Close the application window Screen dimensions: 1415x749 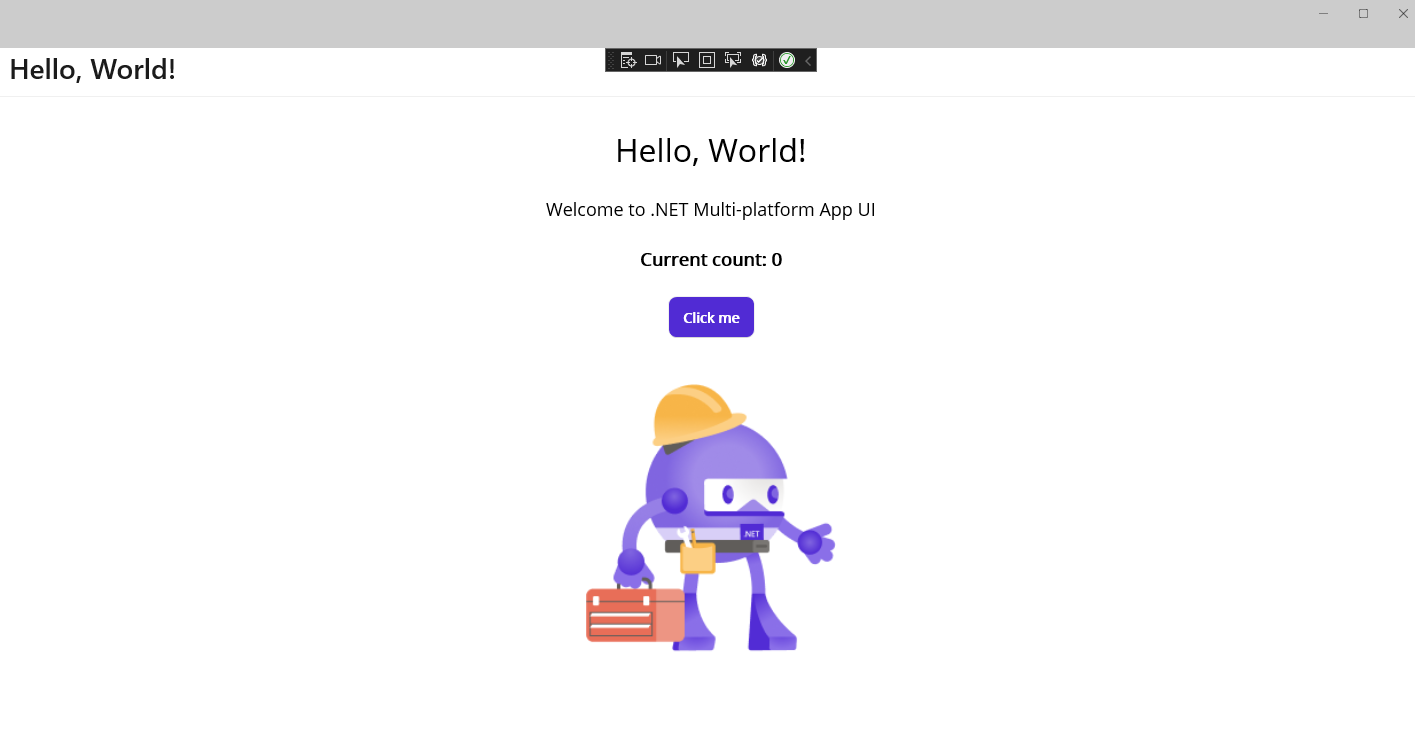1403,13
